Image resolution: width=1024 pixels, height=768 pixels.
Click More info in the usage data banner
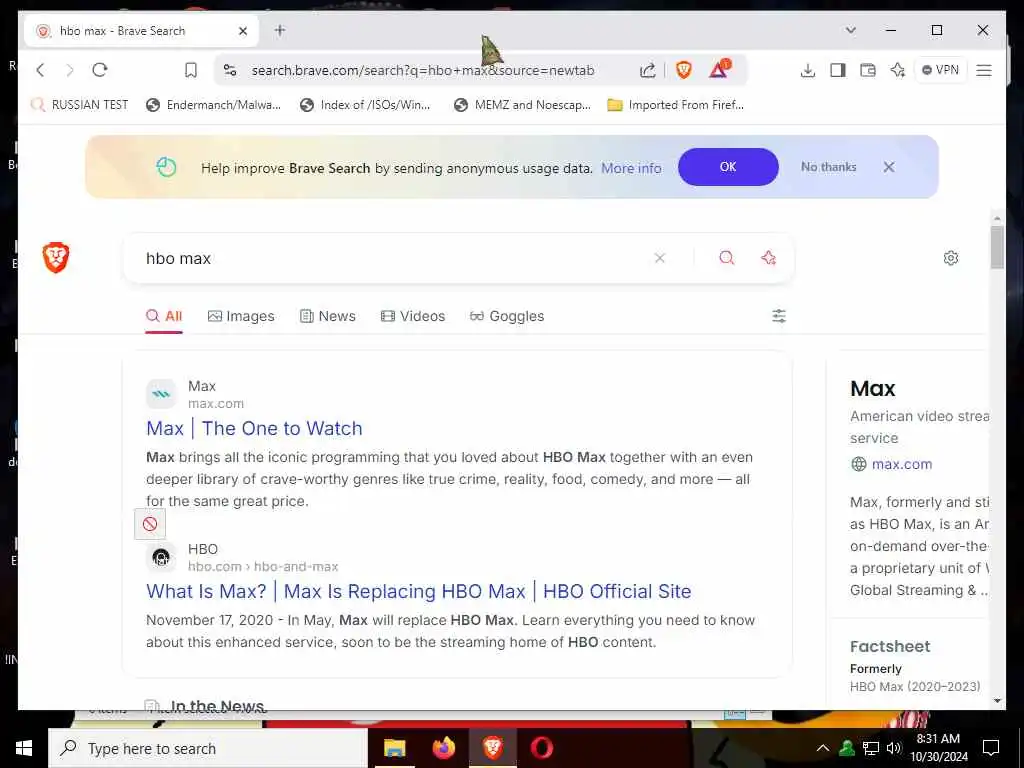[x=631, y=168]
